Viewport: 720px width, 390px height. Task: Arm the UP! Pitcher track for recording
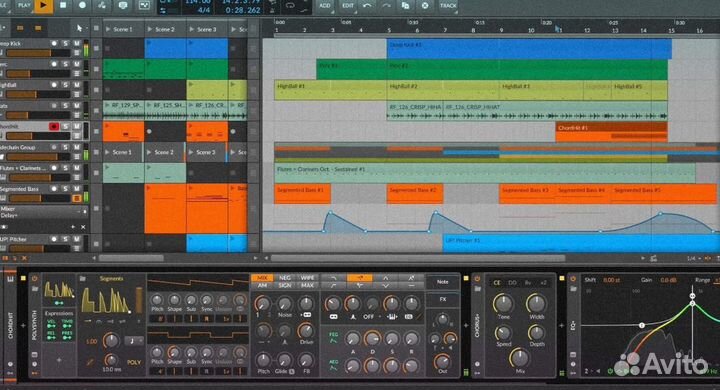pos(54,239)
